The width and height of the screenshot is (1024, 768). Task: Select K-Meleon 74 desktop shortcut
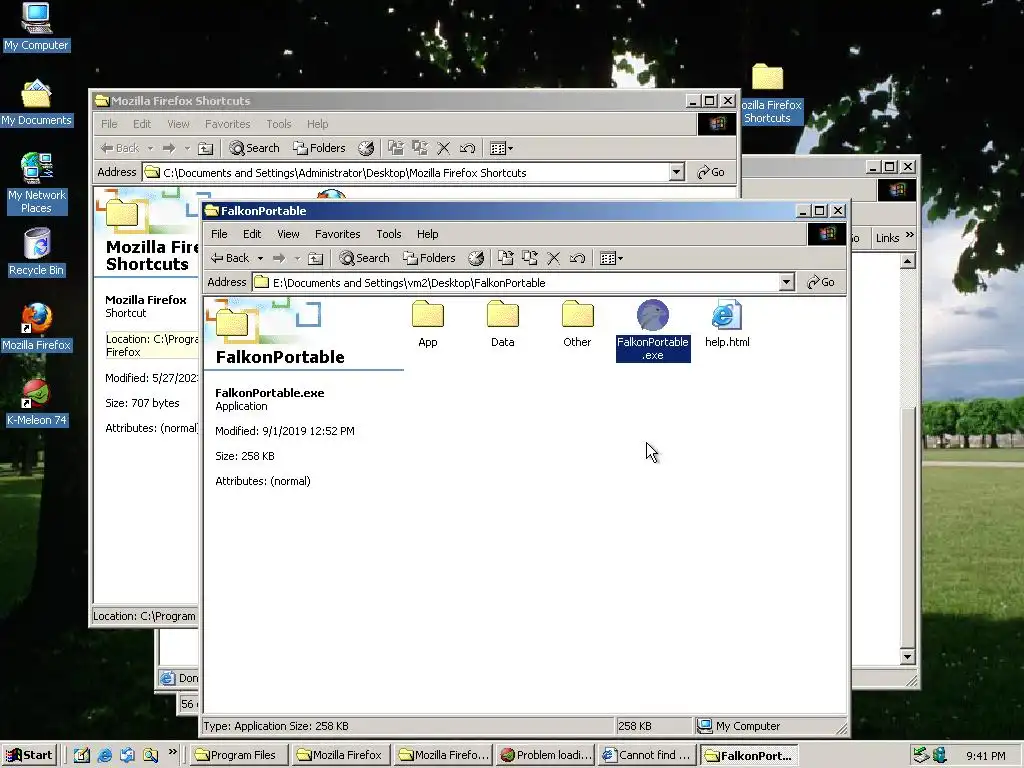(37, 403)
